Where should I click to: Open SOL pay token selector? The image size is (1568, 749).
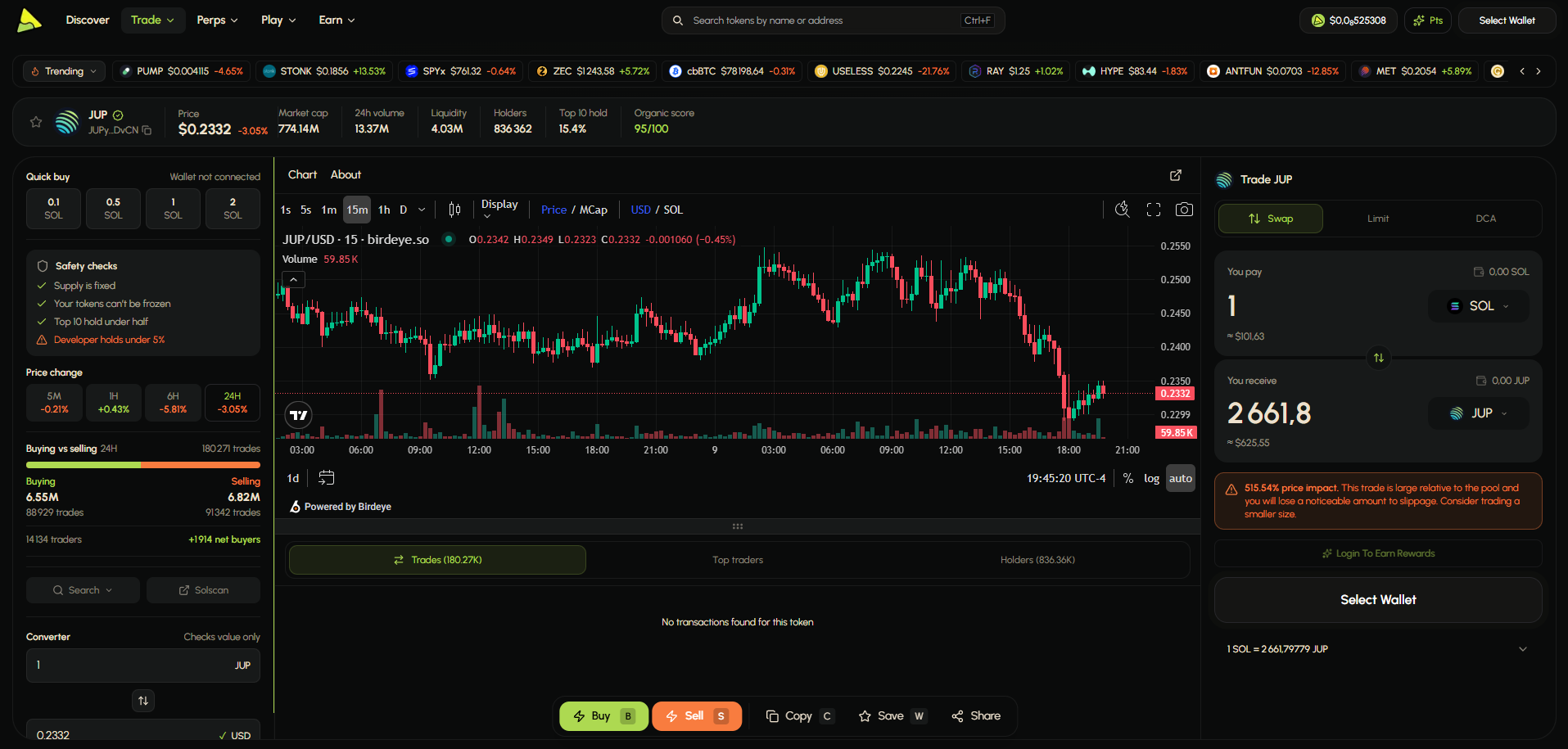click(1479, 306)
